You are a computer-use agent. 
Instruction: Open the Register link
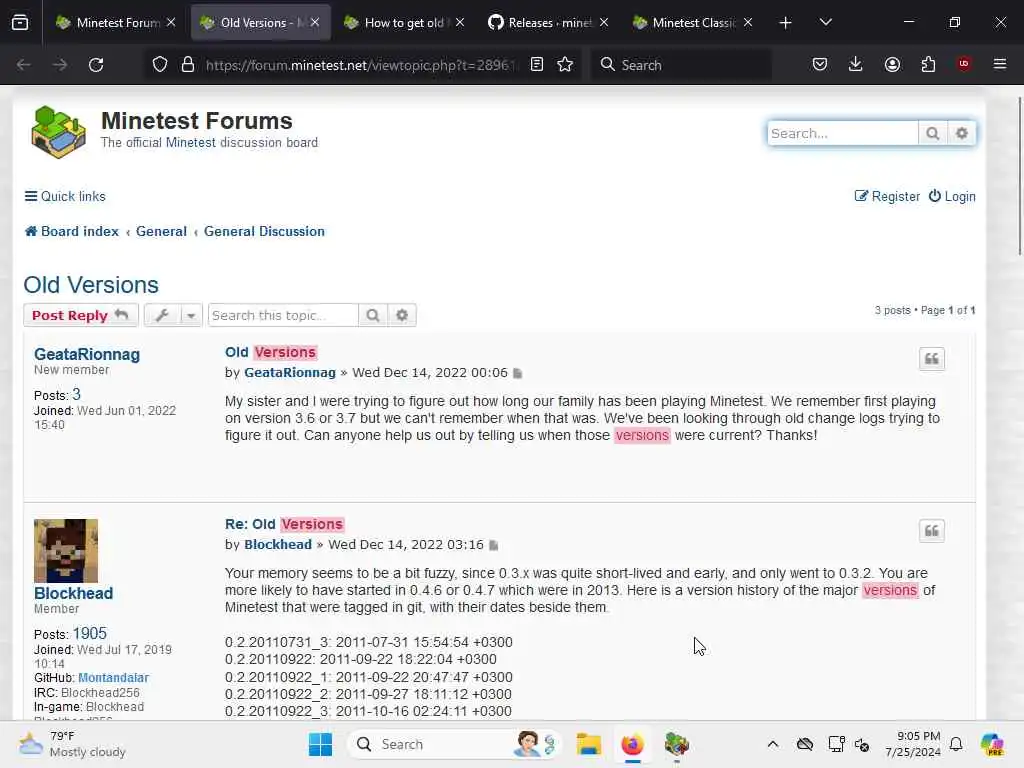[x=887, y=197]
